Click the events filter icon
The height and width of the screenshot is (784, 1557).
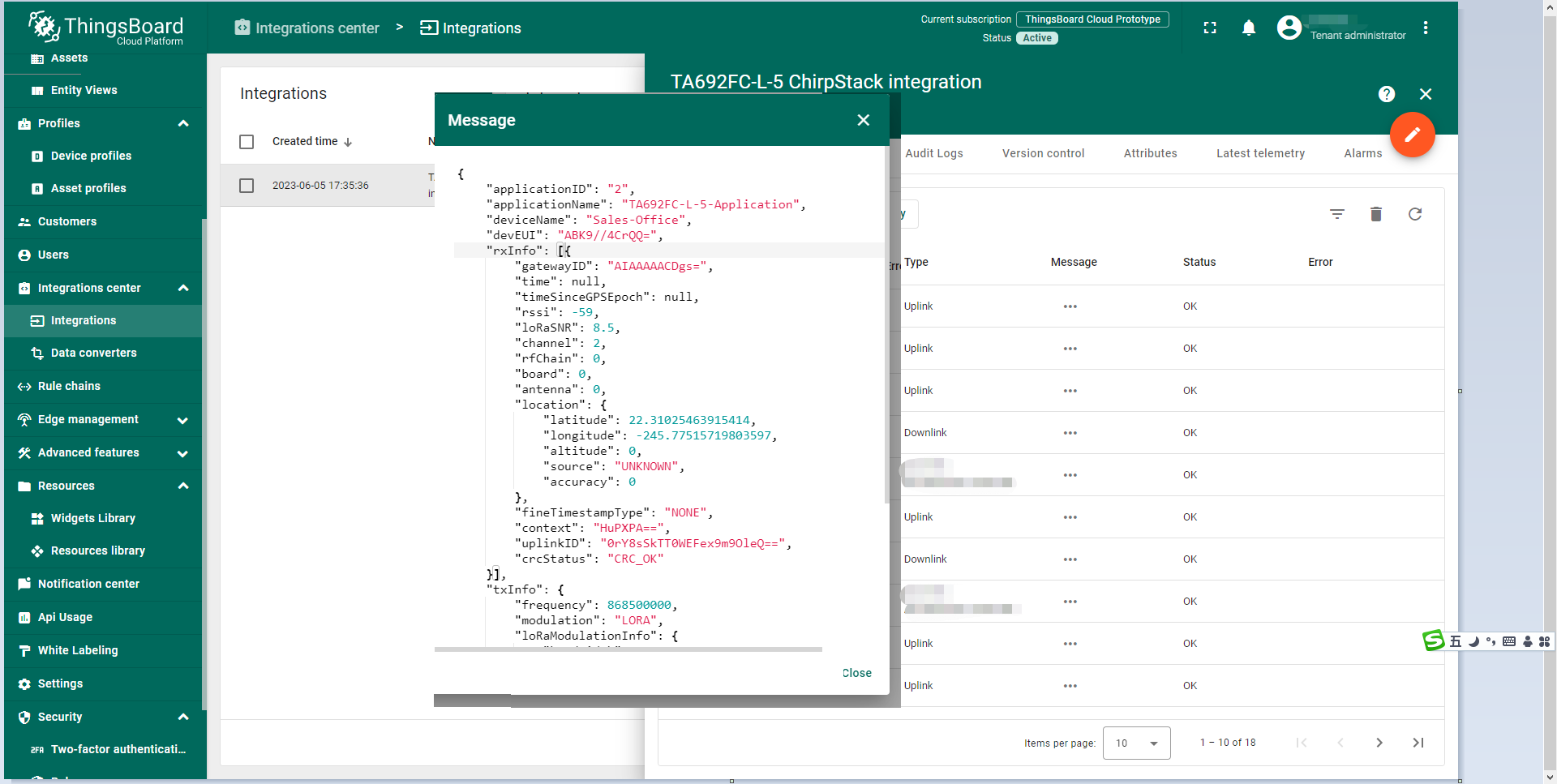click(x=1337, y=214)
